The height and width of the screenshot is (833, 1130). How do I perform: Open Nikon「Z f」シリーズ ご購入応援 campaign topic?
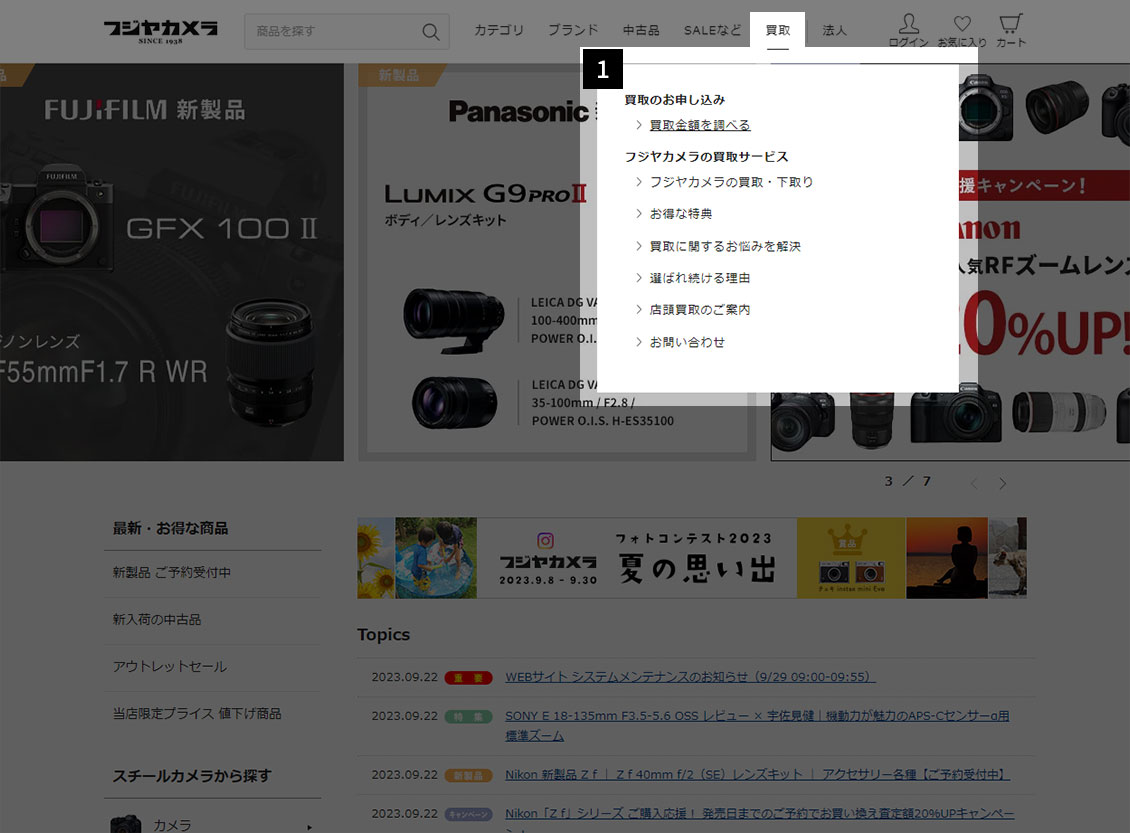(760, 821)
